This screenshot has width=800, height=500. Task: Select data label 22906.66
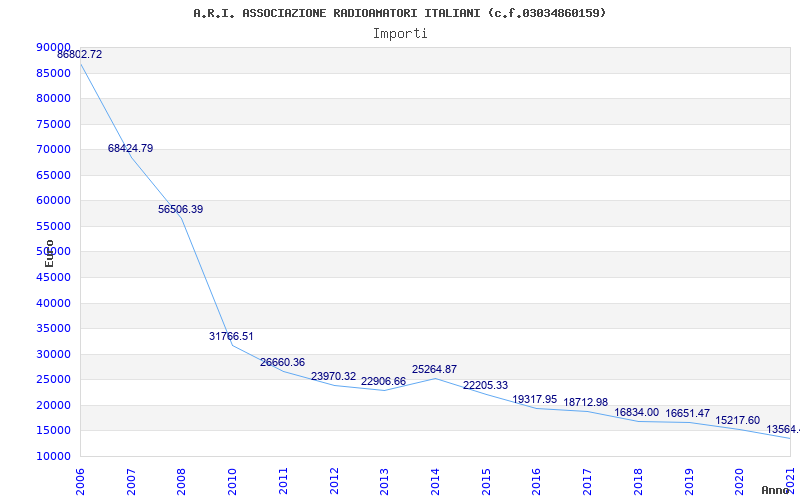point(384,382)
